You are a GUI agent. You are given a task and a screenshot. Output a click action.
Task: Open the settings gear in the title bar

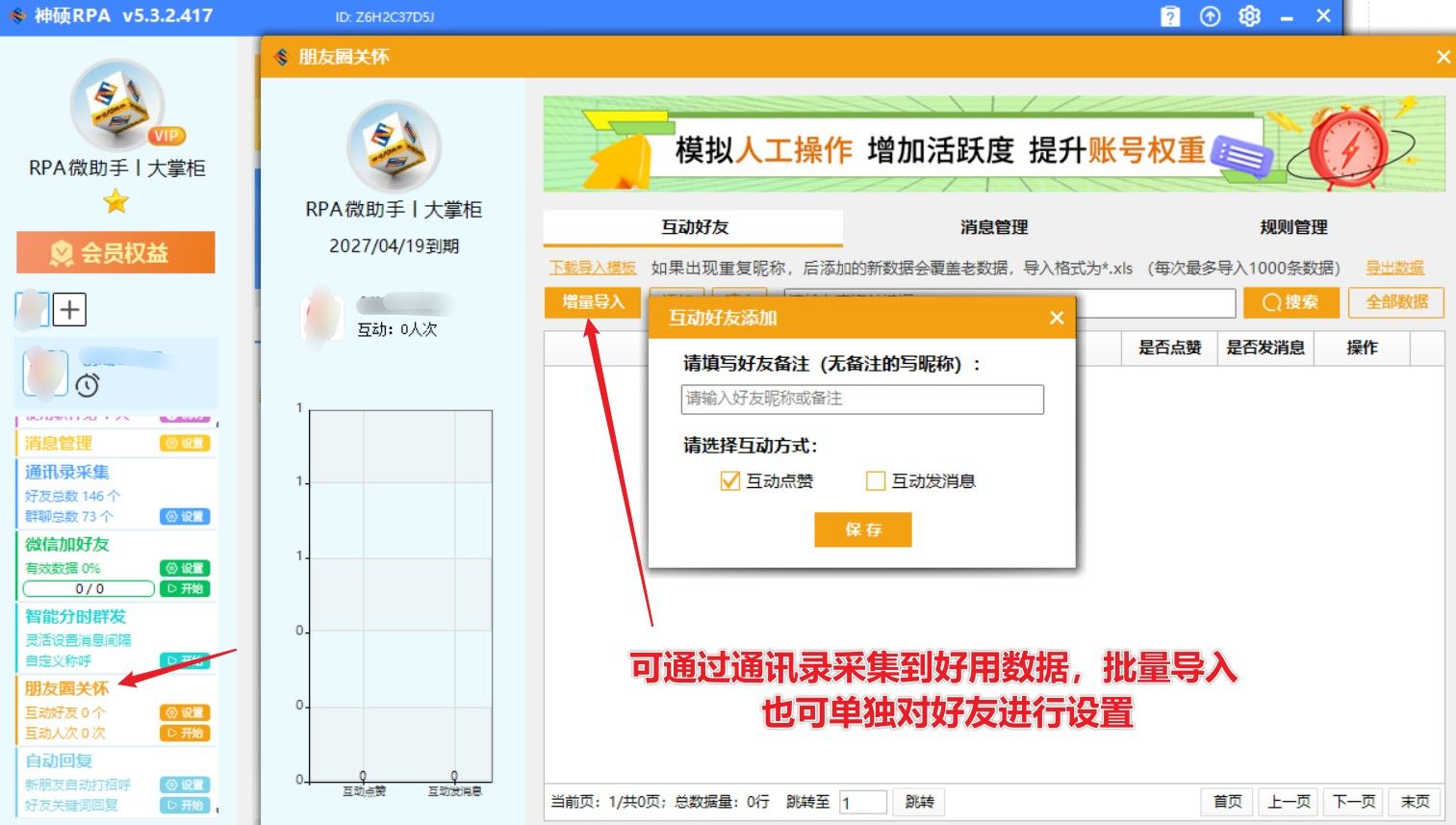pos(1248,16)
